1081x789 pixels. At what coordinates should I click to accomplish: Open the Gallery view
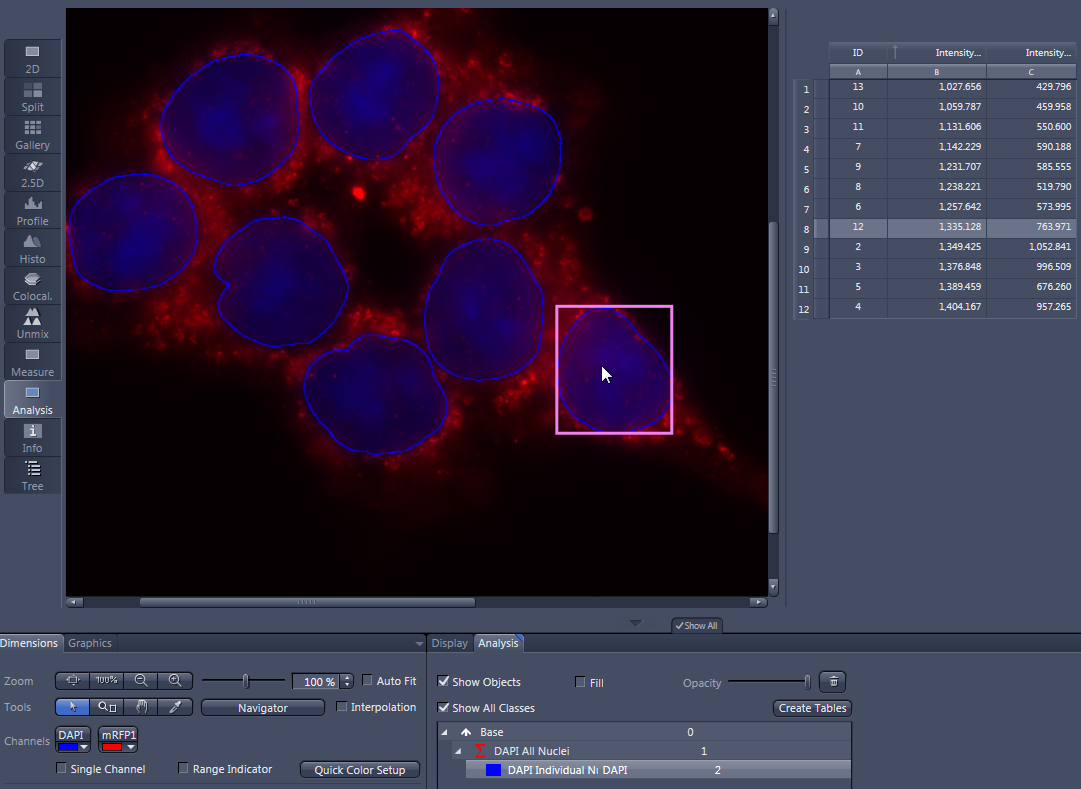(x=31, y=135)
